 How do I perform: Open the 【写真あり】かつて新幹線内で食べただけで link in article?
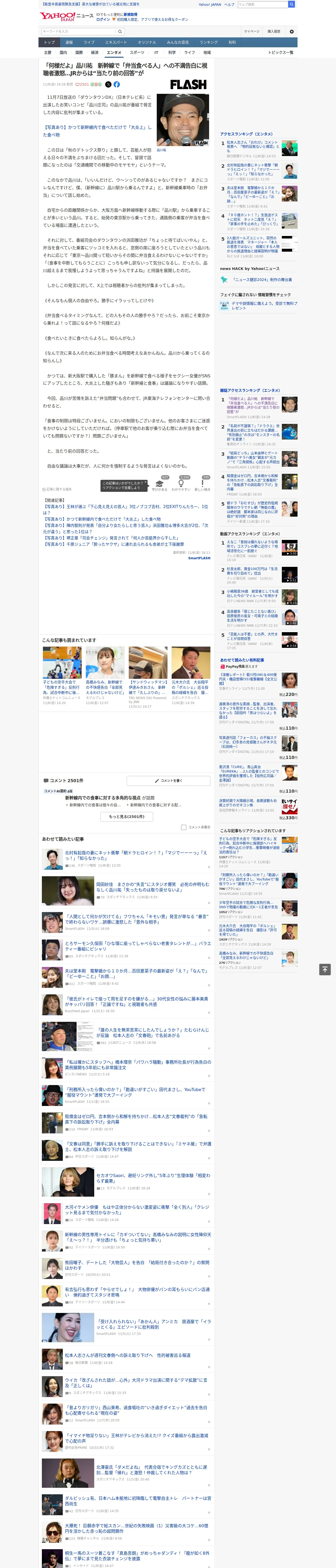pos(97,131)
